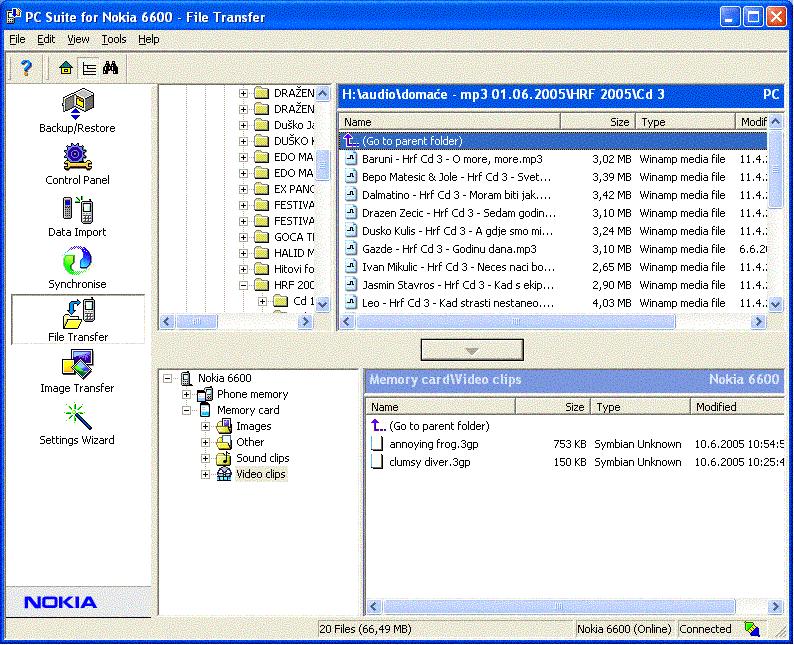Start the Synchronise tool
Screen dimensions: 794x645
tap(77, 266)
